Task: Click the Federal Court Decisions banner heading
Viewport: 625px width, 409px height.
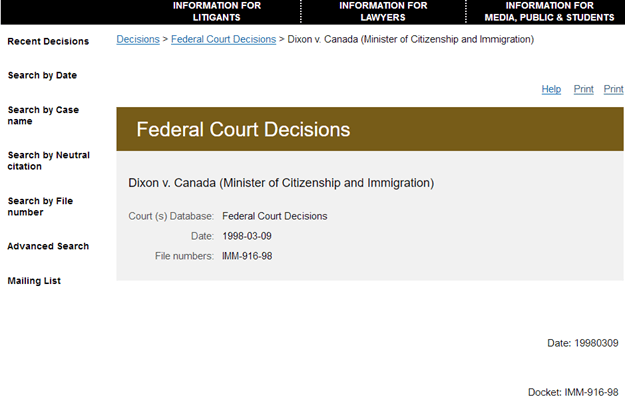Action: pyautogui.click(x=243, y=129)
